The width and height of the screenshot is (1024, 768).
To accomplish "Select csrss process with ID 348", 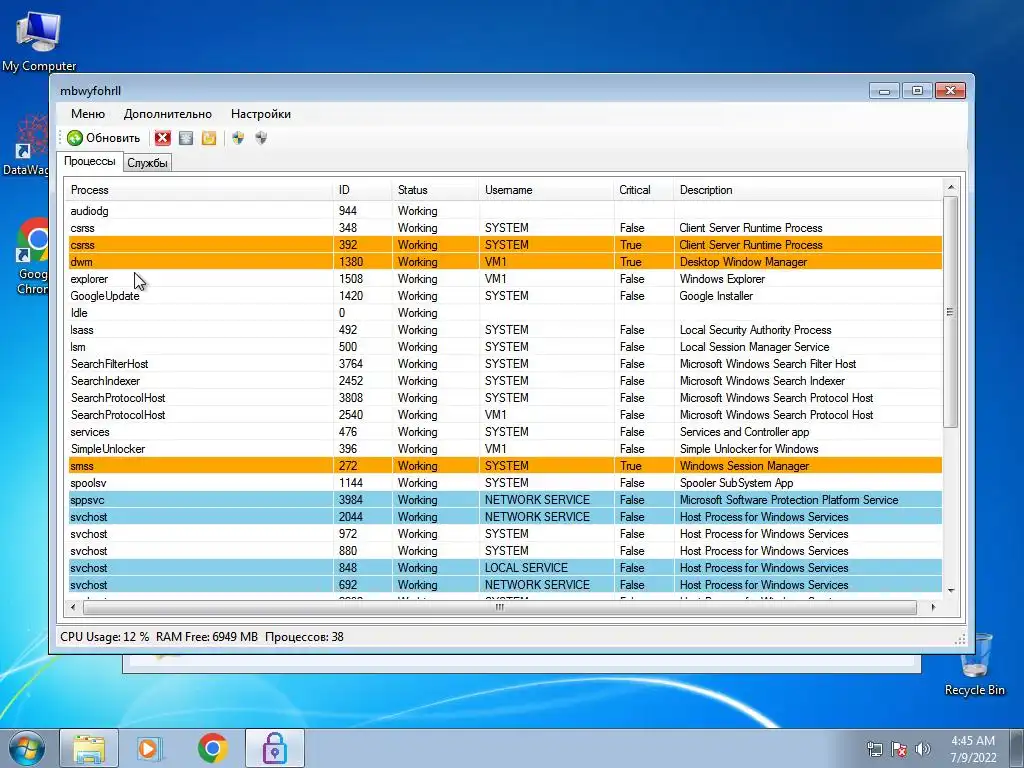I will (505, 228).
